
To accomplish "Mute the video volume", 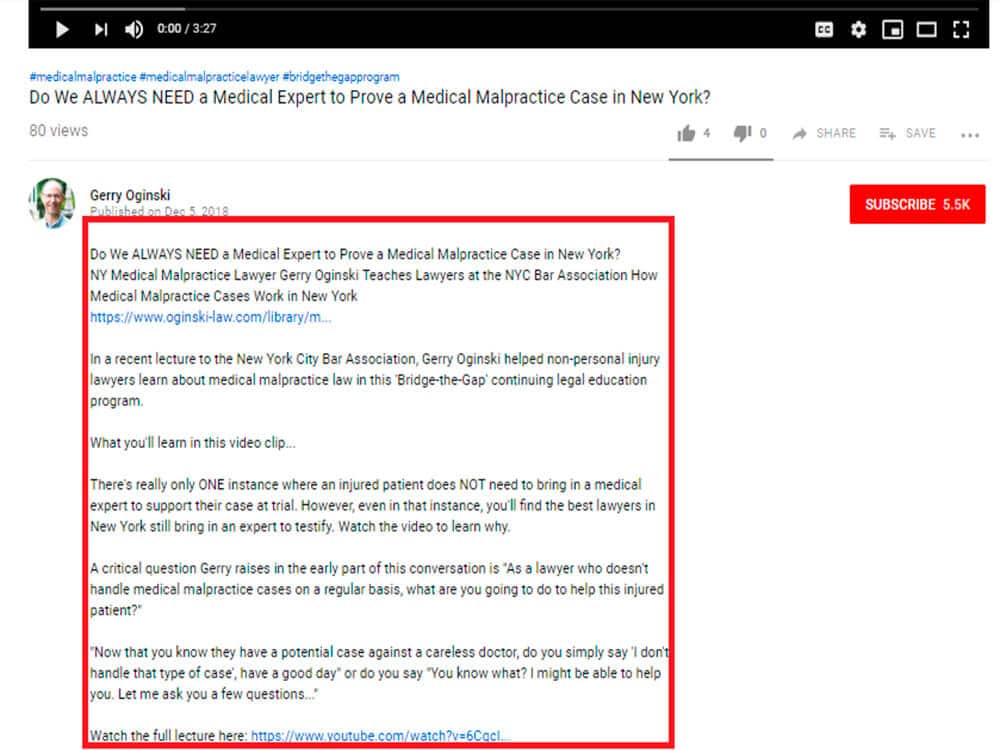I will [134, 29].
